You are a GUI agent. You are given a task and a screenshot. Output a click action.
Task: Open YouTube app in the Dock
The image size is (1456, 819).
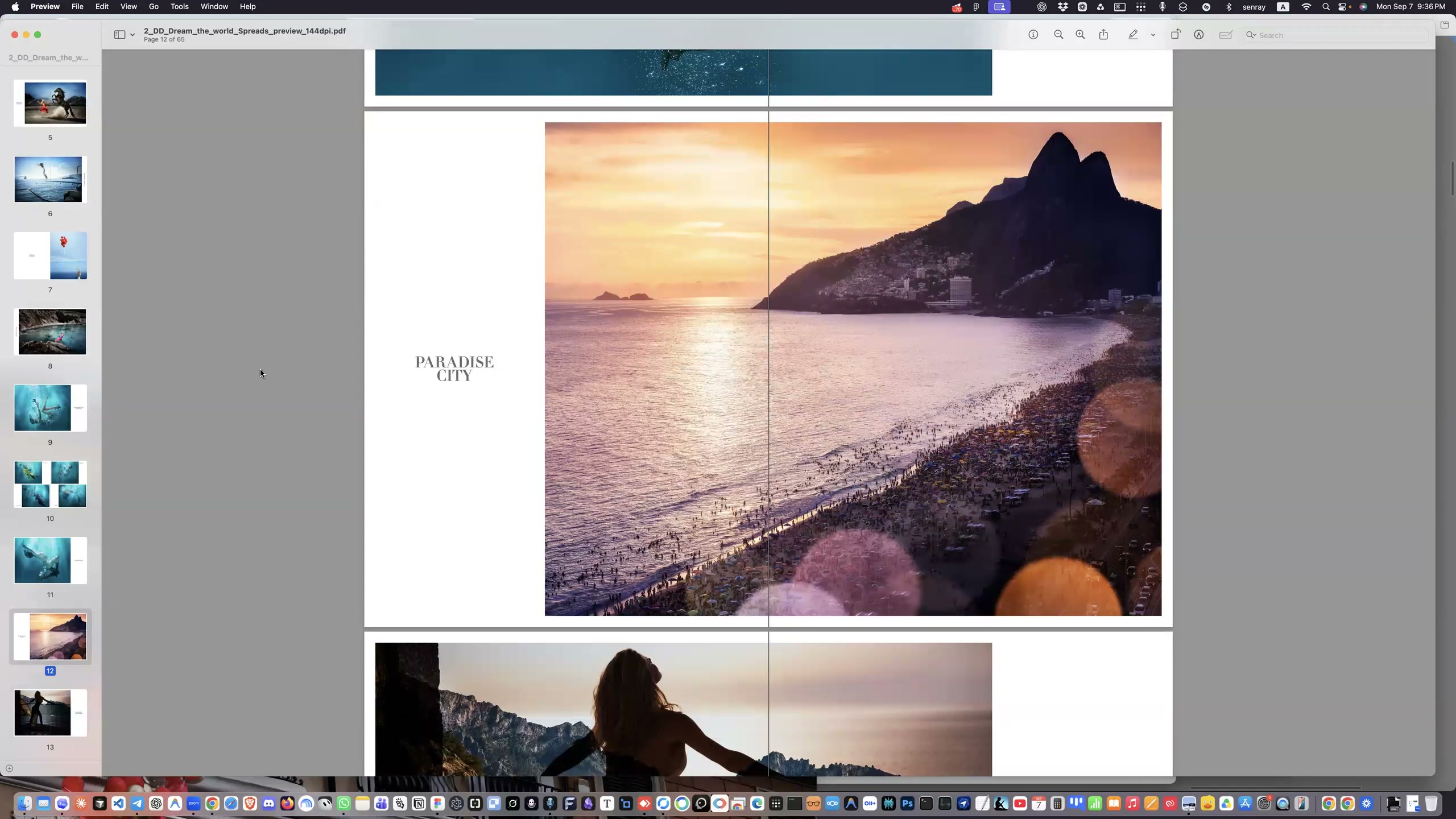pyautogui.click(x=1020, y=803)
